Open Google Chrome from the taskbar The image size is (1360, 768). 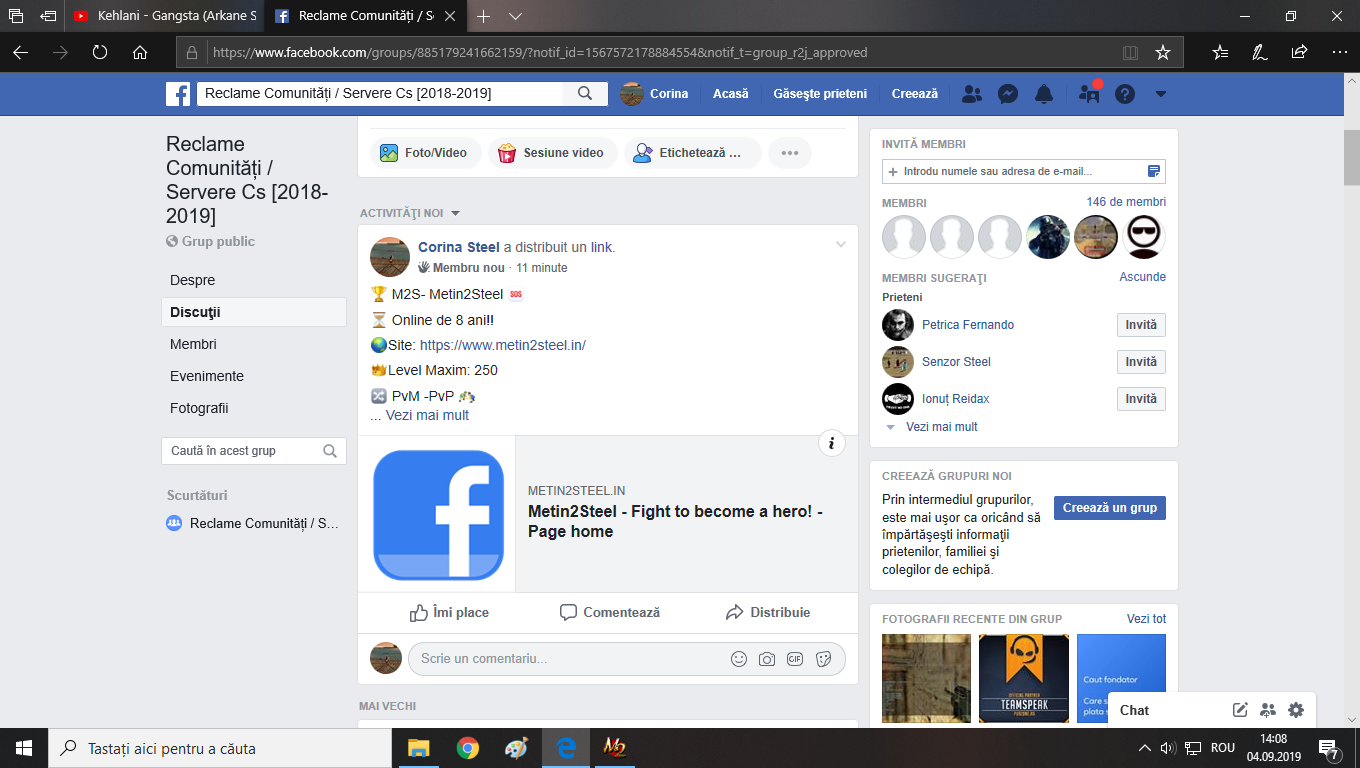tap(467, 748)
